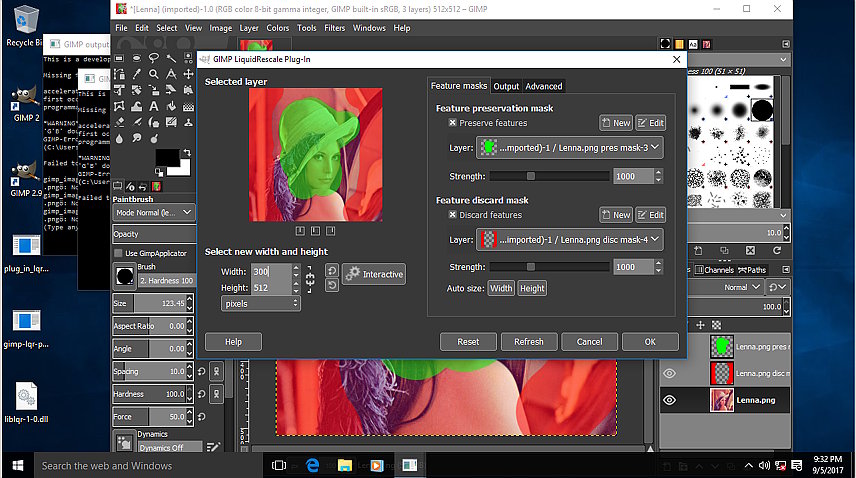Viewport: 856px width, 478px height.
Task: Open the Filters menu
Action: click(334, 28)
